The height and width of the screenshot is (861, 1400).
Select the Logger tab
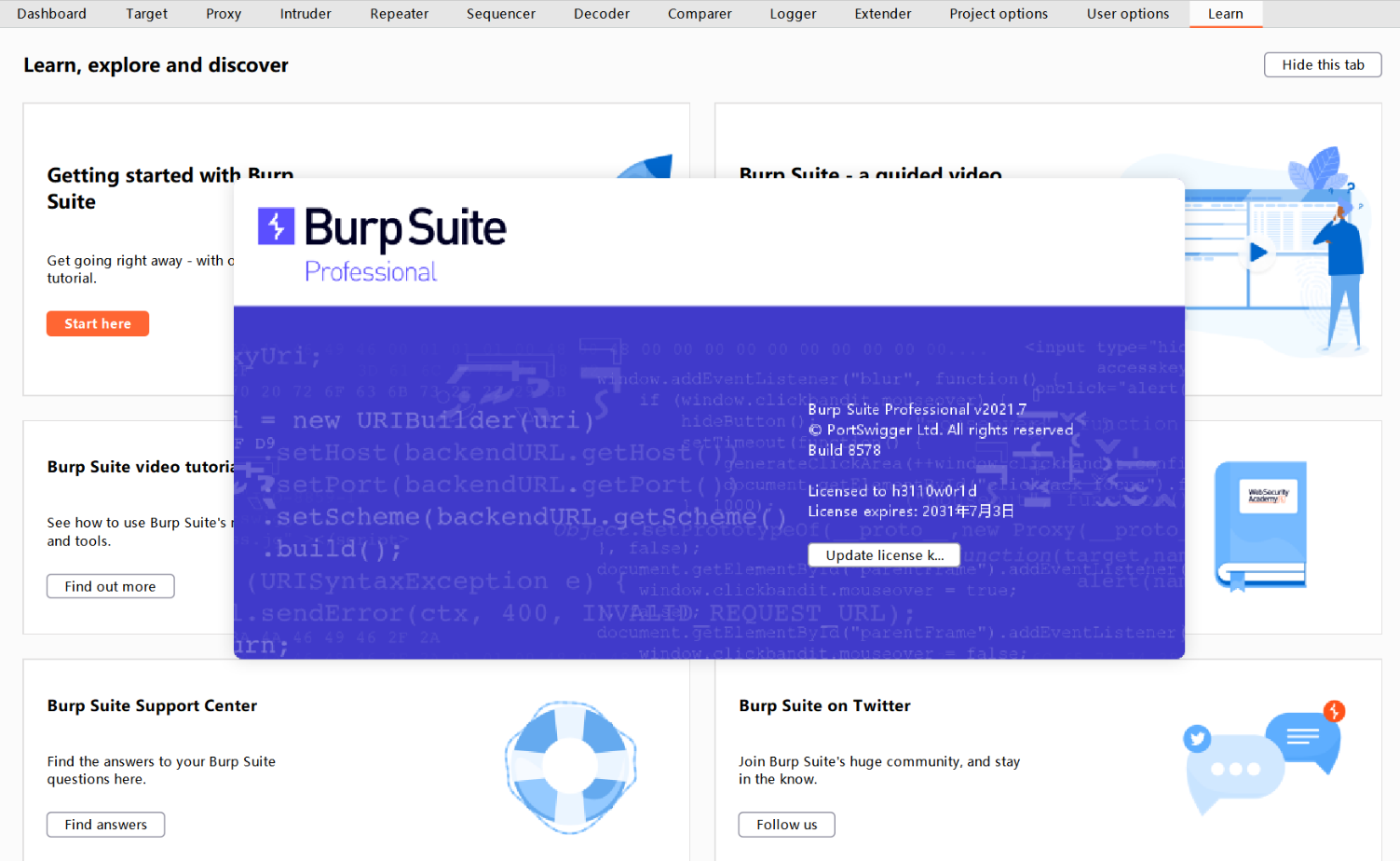tap(793, 14)
